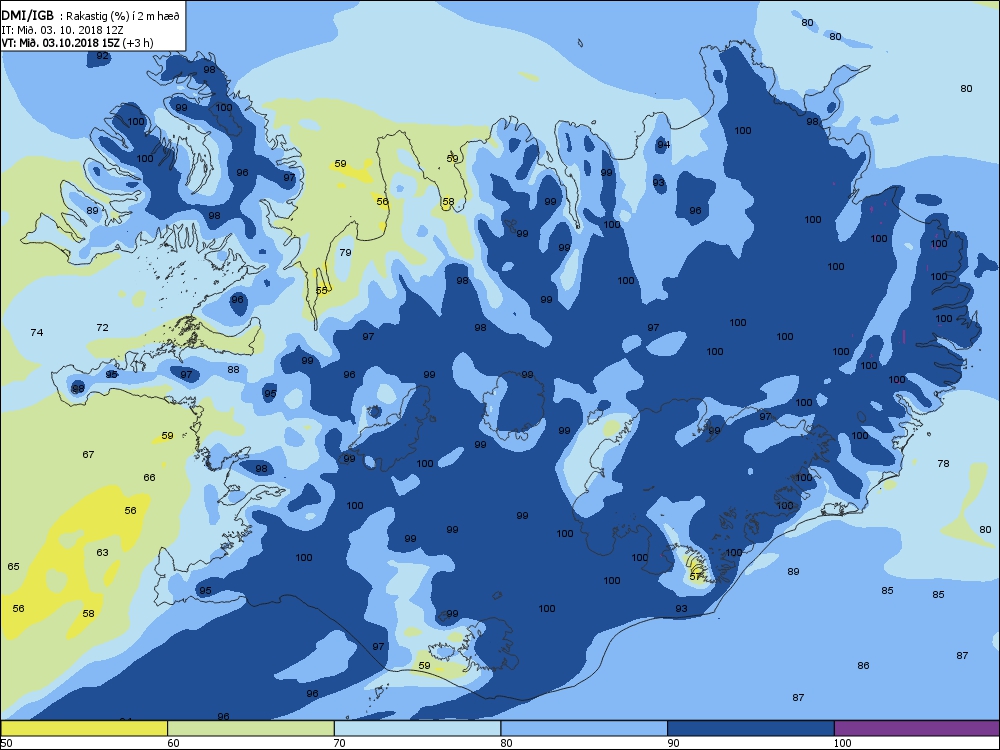Image resolution: width=1000 pixels, height=750 pixels.
Task: Click the 'IT: Mið. 03. 10. 2018 12Z' line
Action: click(62, 29)
